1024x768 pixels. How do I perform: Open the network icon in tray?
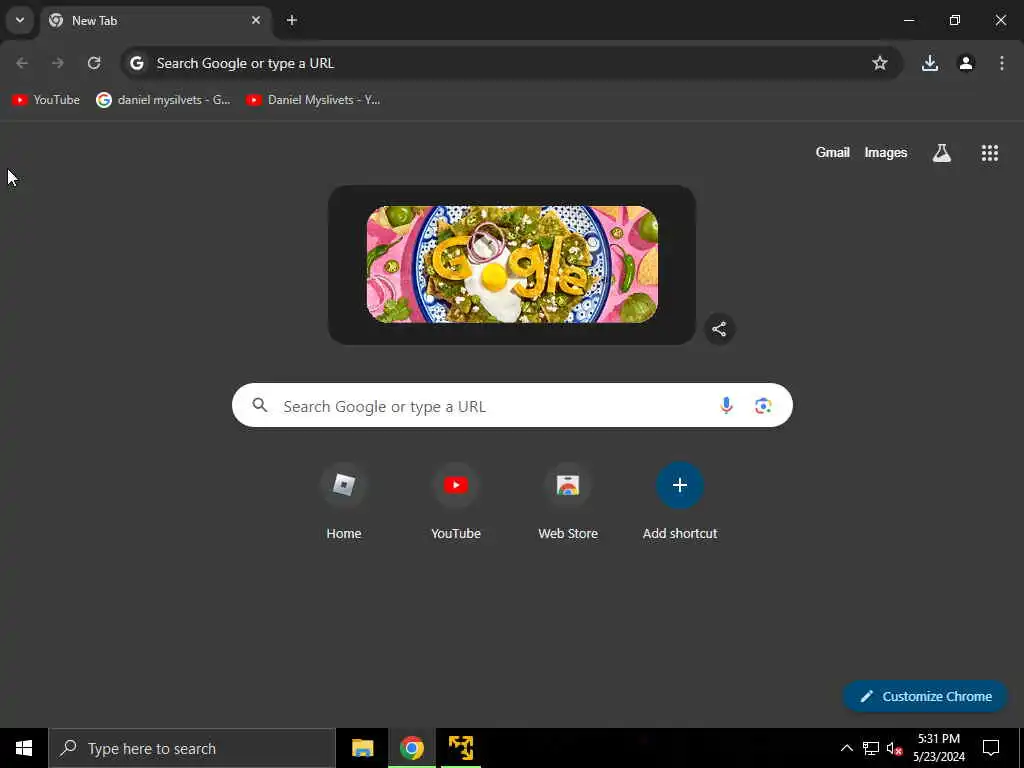pos(871,748)
